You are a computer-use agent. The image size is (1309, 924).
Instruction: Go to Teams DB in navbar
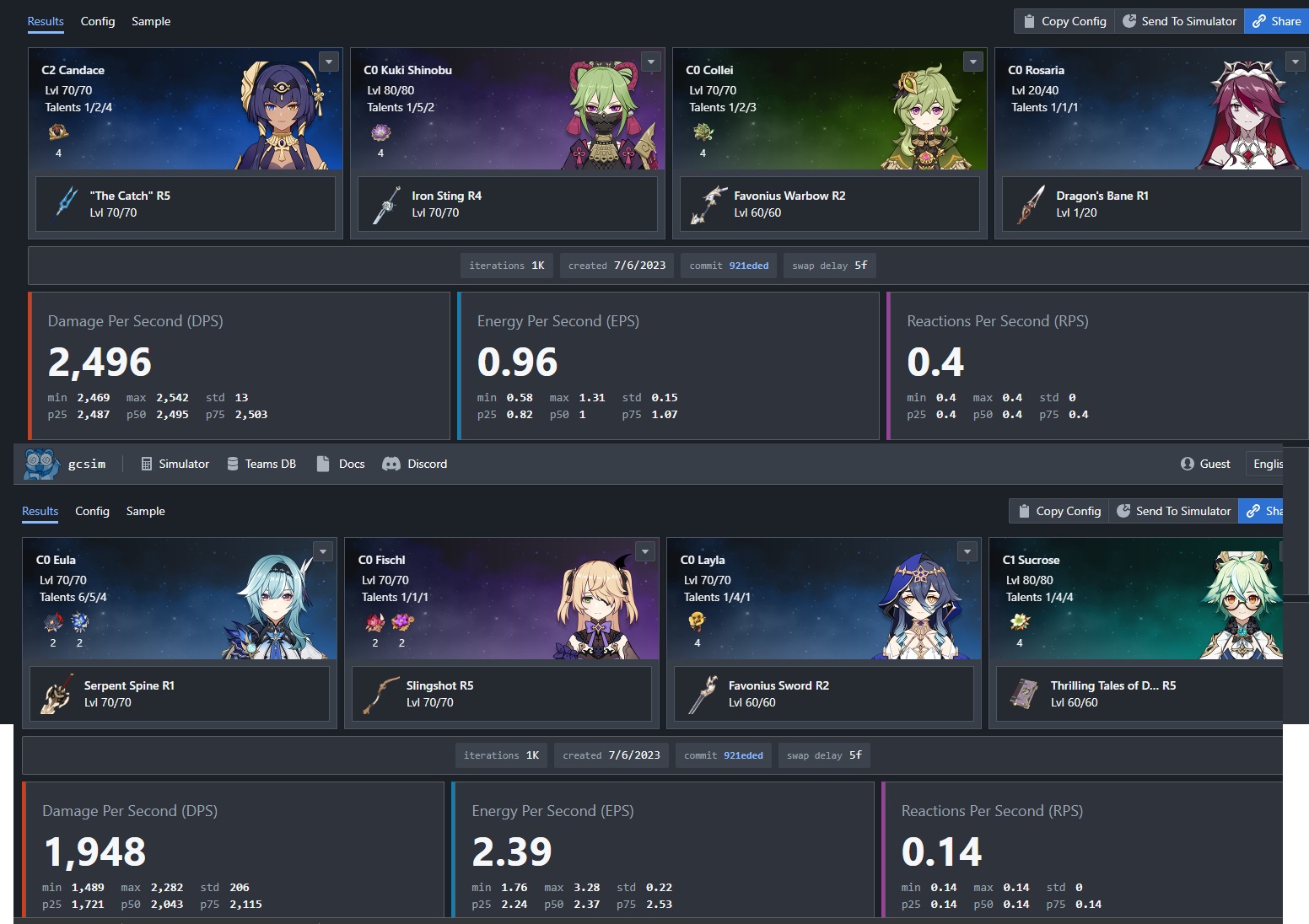pyautogui.click(x=261, y=464)
